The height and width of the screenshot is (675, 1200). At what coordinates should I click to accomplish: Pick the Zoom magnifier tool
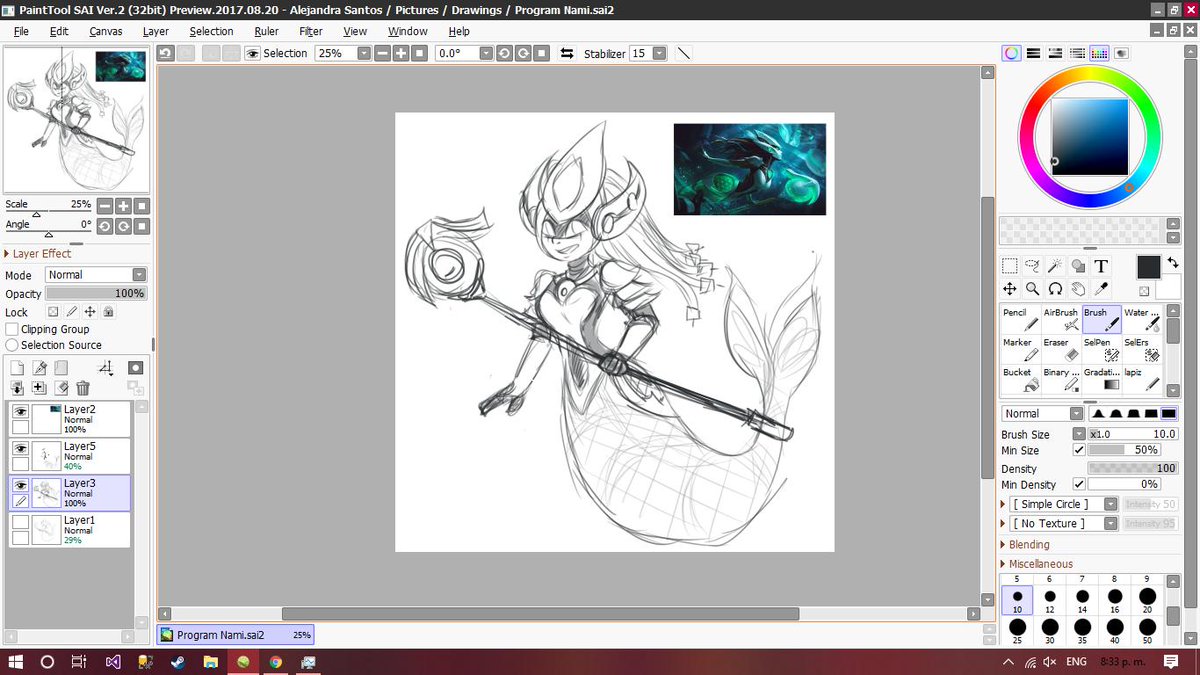(x=1033, y=289)
